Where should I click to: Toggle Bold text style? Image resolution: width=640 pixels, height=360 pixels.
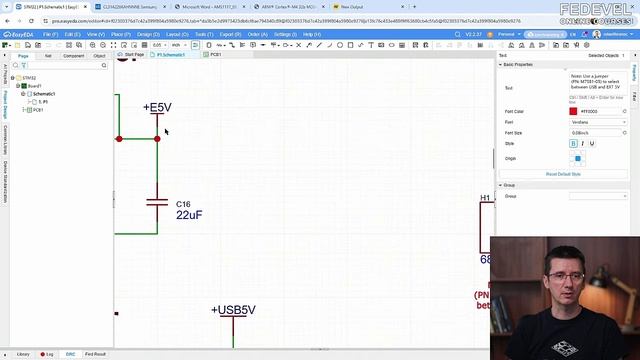click(573, 144)
